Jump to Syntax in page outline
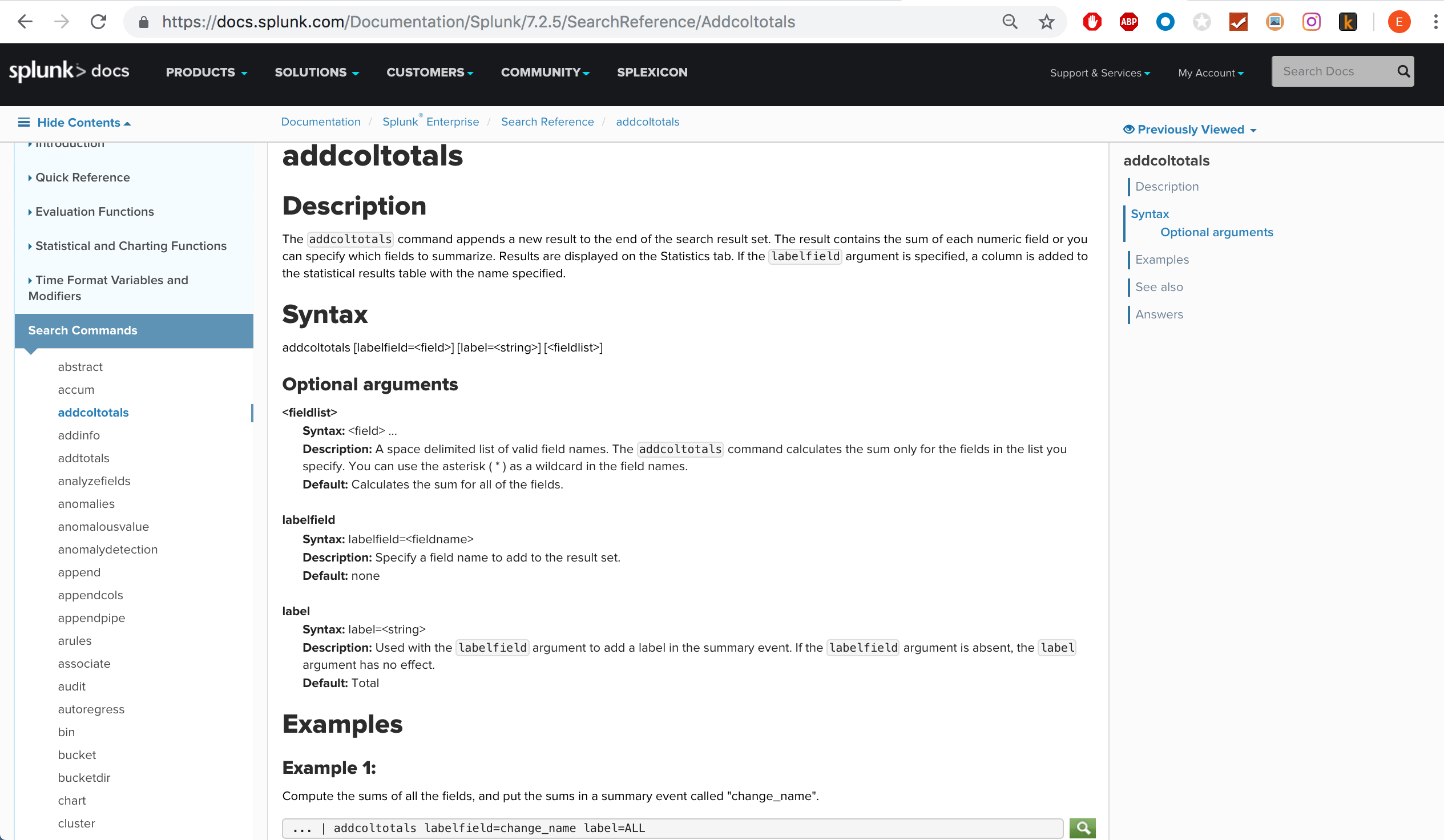The width and height of the screenshot is (1444, 840). (x=1149, y=214)
